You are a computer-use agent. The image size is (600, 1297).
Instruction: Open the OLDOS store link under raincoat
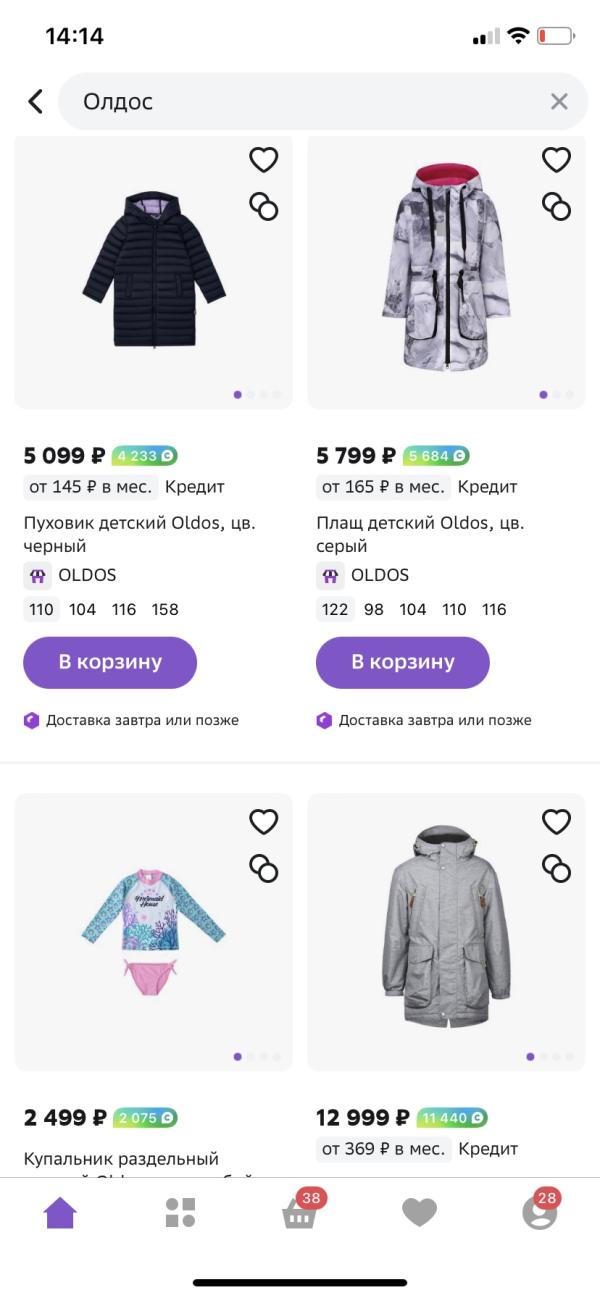[364, 575]
